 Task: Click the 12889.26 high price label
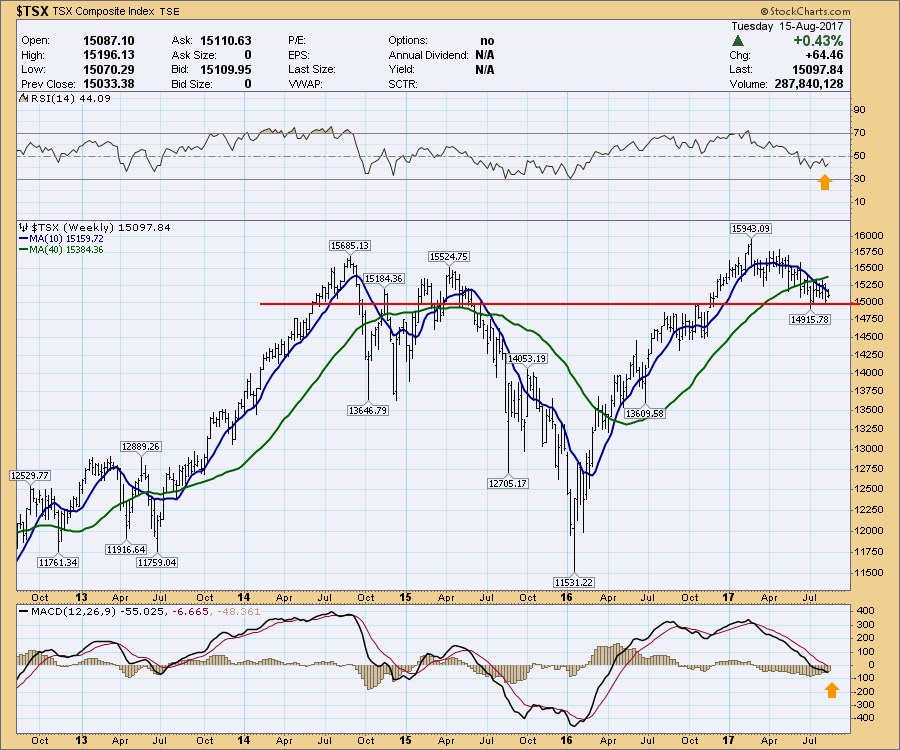[x=141, y=446]
